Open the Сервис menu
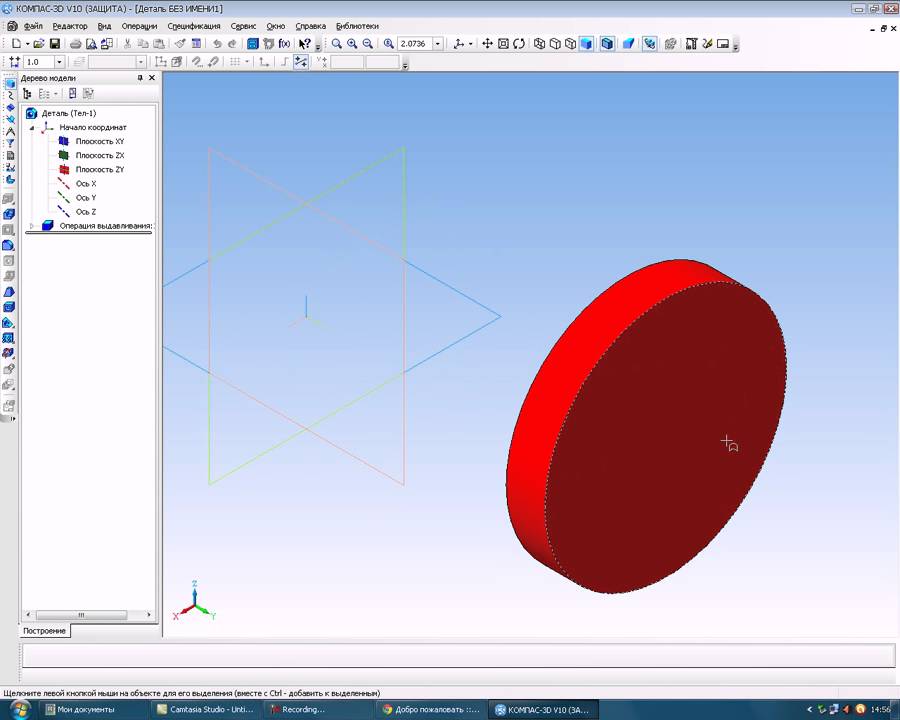Viewport: 900px width, 720px height. pos(243,26)
